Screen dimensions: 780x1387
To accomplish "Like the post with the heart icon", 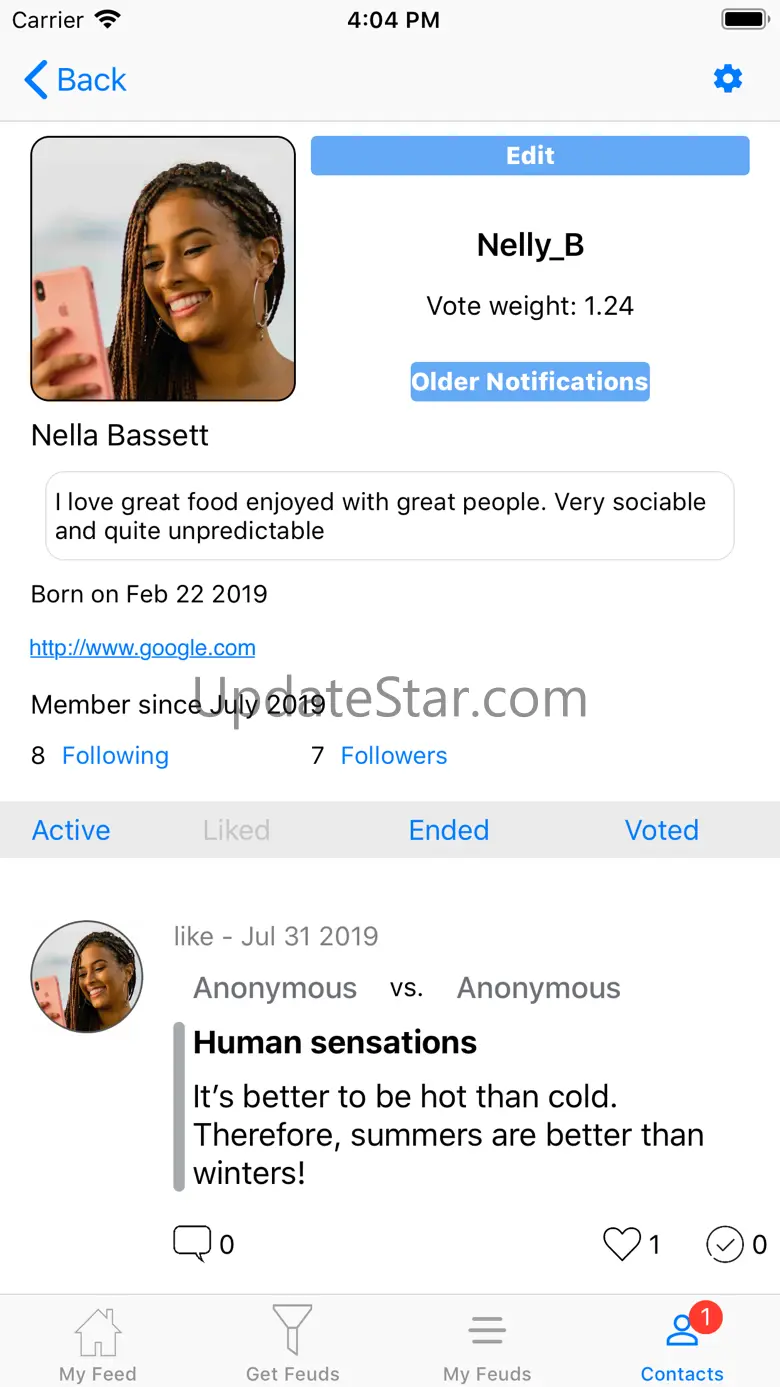I will coord(621,1244).
